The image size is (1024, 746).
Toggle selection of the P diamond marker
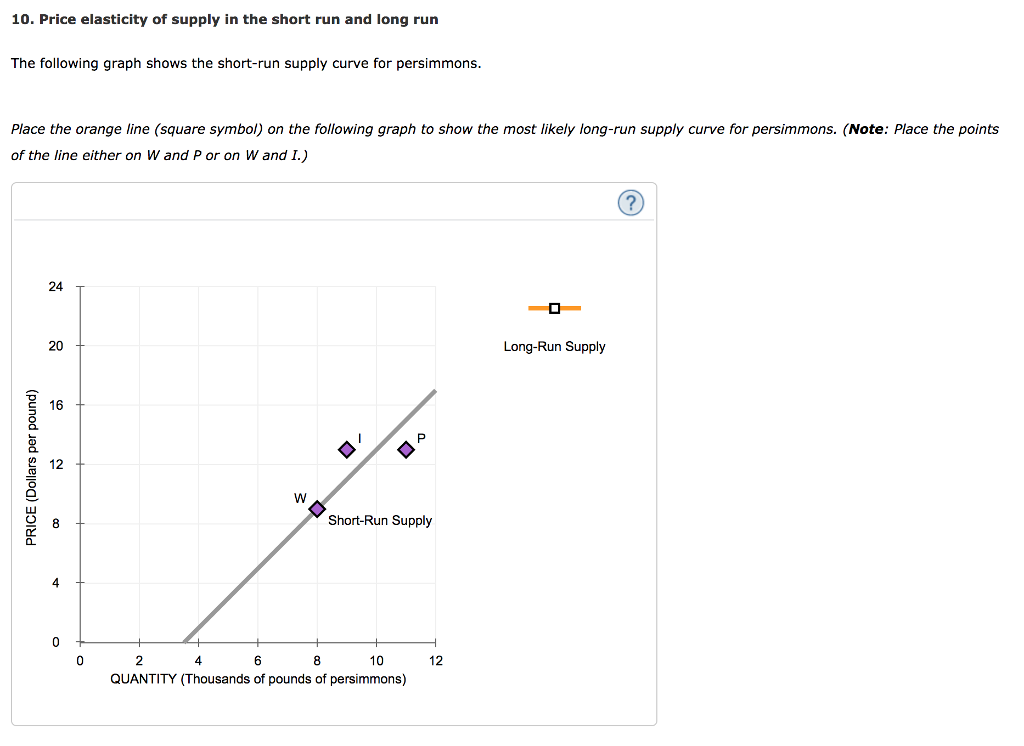(x=406, y=449)
